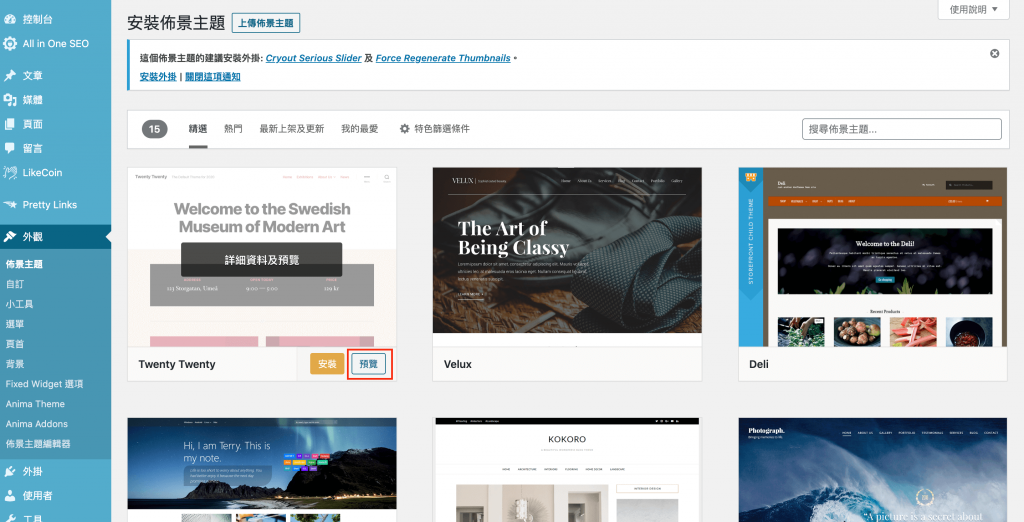Click the LikeCoin clapping icon

click(x=10, y=172)
